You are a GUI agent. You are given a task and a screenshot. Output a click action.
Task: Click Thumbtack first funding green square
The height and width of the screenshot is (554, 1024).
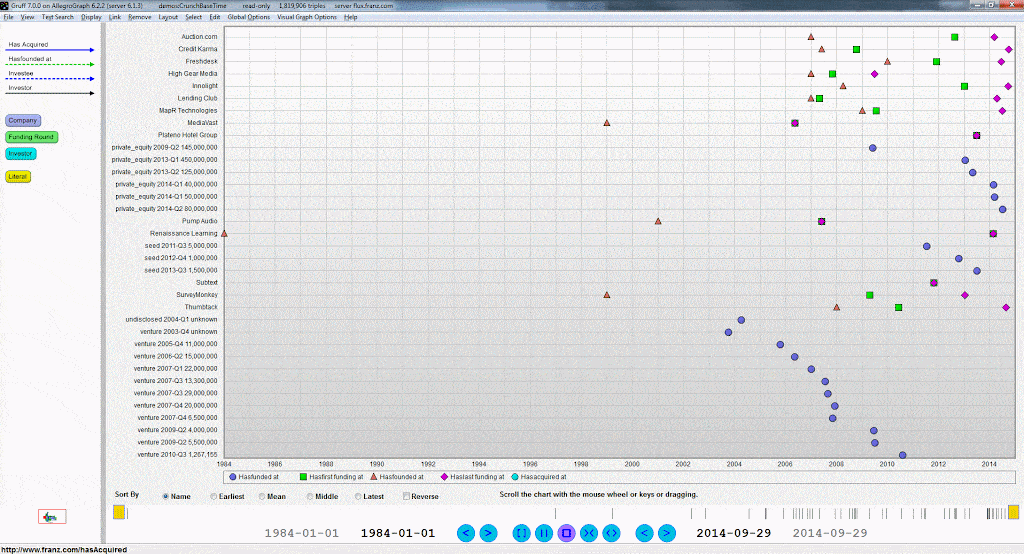click(x=899, y=308)
